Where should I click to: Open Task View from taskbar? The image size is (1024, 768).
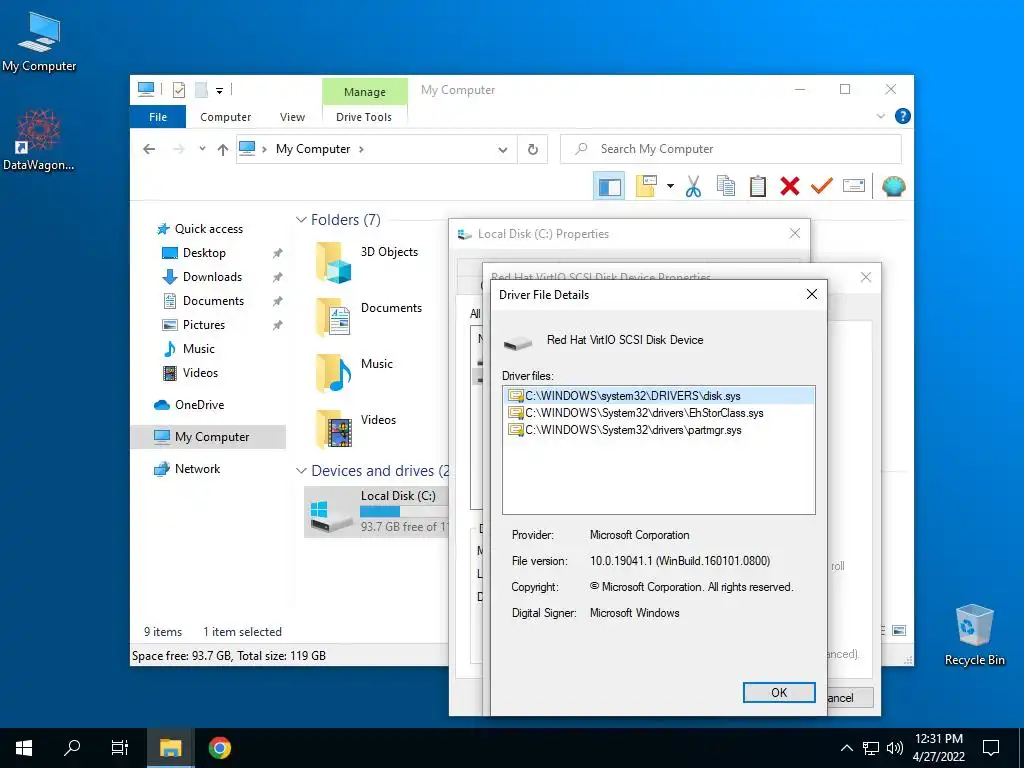coord(120,748)
